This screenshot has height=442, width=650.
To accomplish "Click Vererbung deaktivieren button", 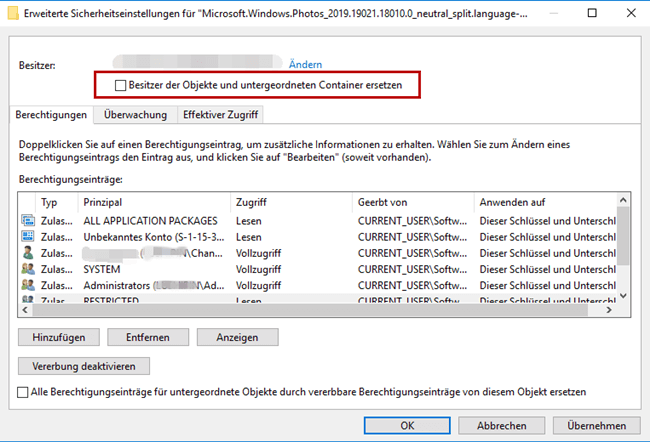I will (84, 366).
